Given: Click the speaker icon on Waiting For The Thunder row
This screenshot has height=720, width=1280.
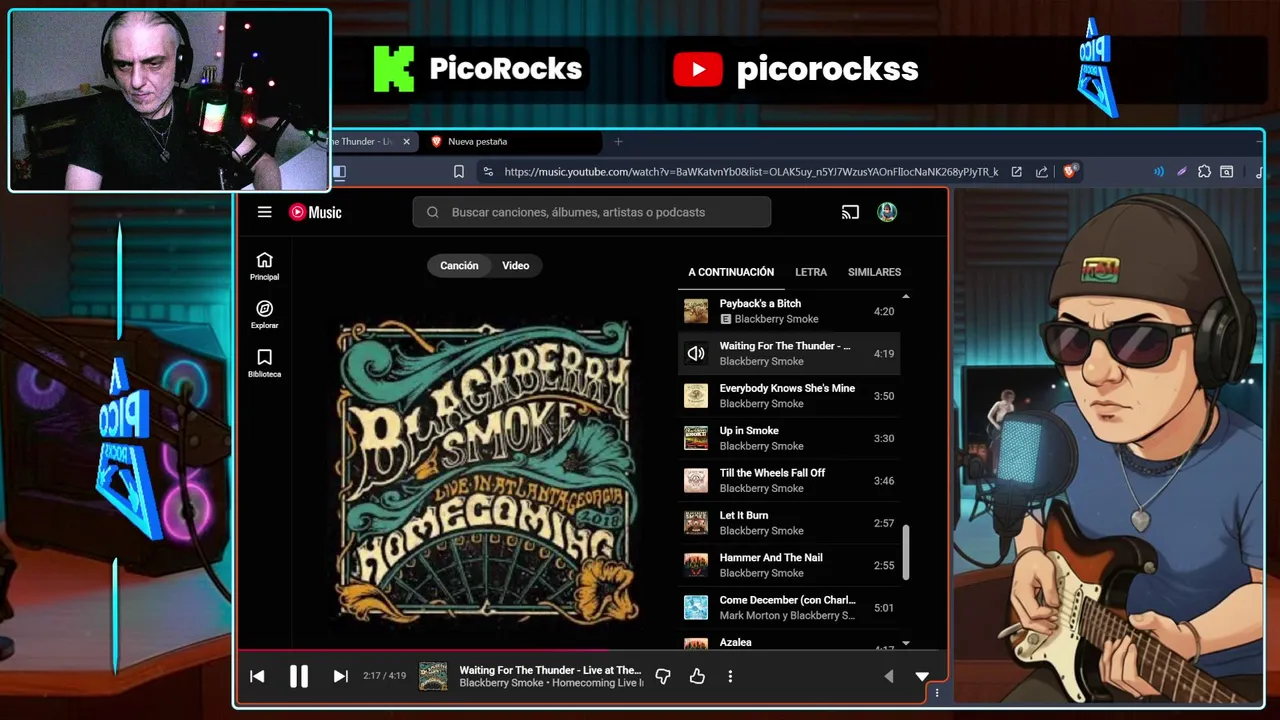Looking at the screenshot, I should (x=696, y=353).
